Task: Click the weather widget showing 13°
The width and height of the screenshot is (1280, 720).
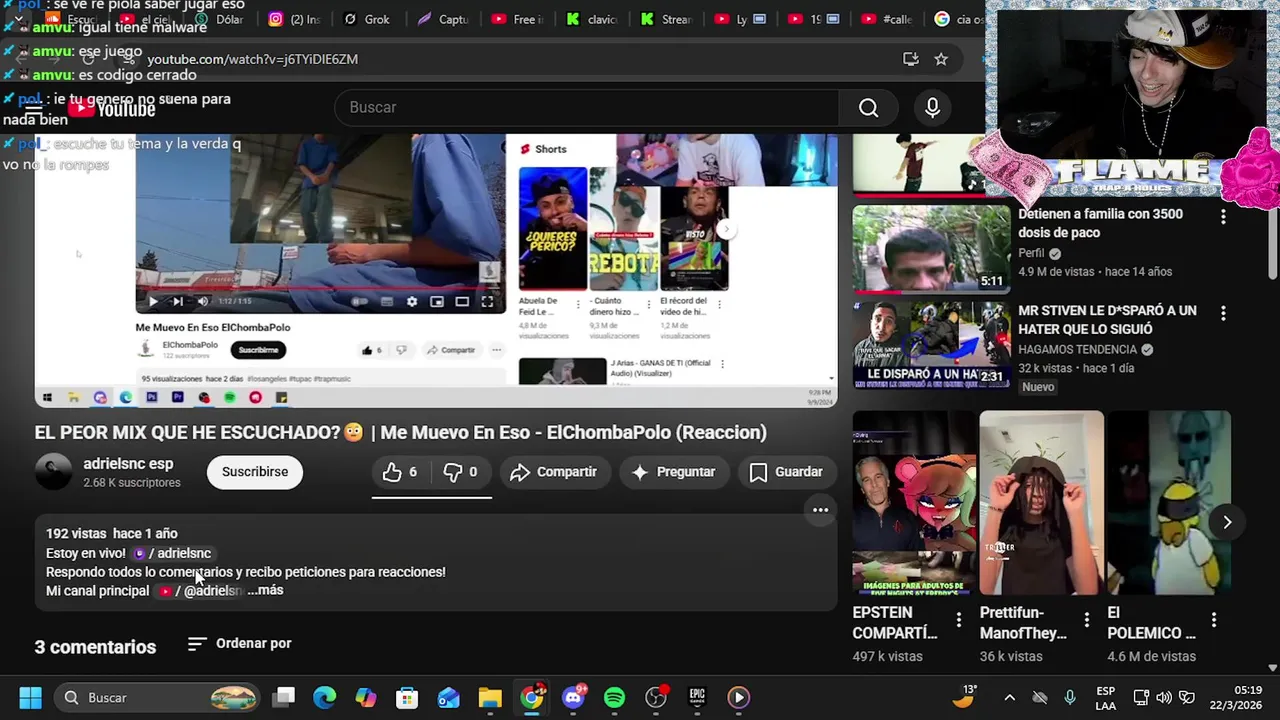Action: tap(964, 697)
